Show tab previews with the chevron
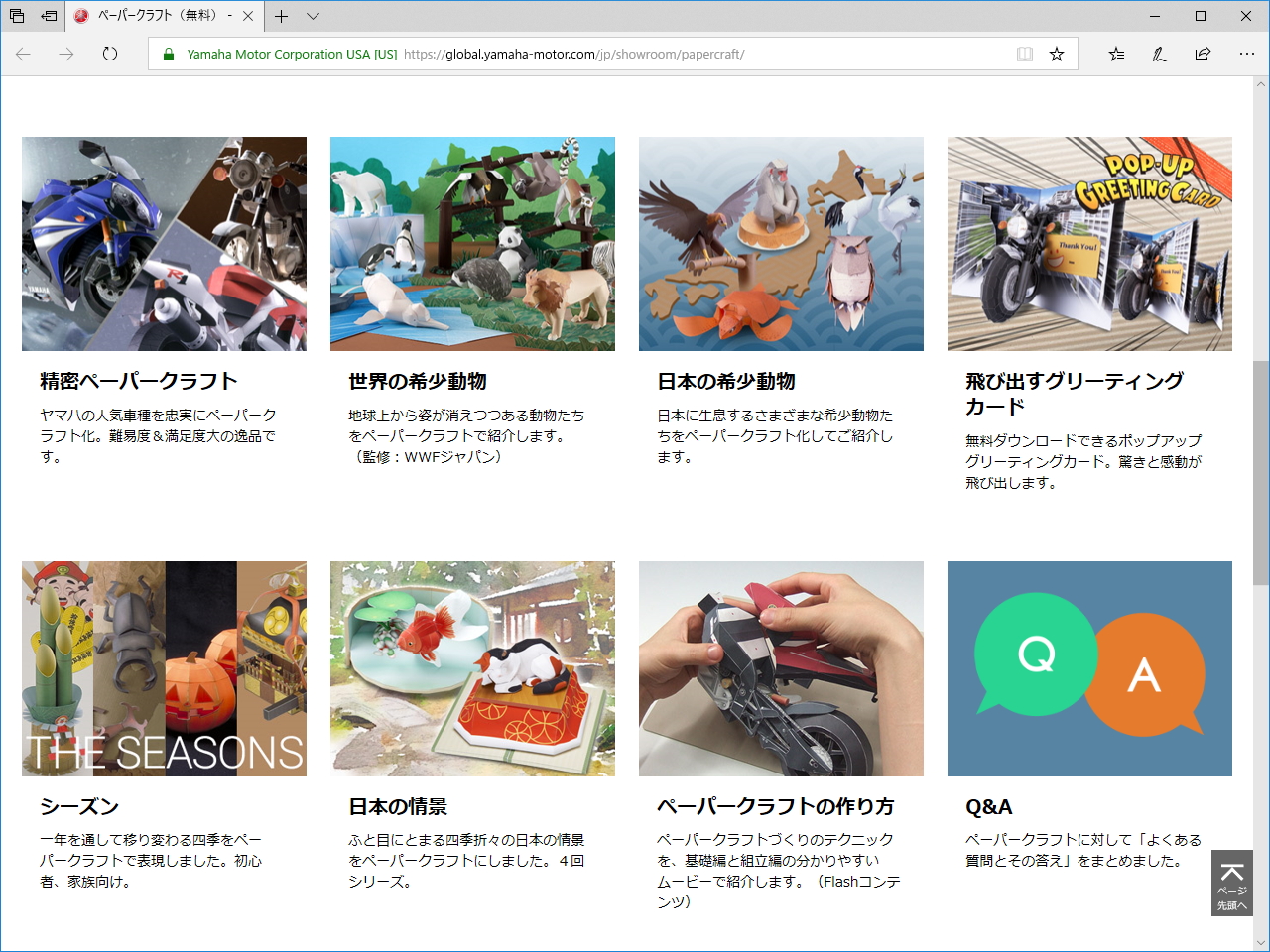Image resolution: width=1270 pixels, height=952 pixels. click(x=313, y=16)
